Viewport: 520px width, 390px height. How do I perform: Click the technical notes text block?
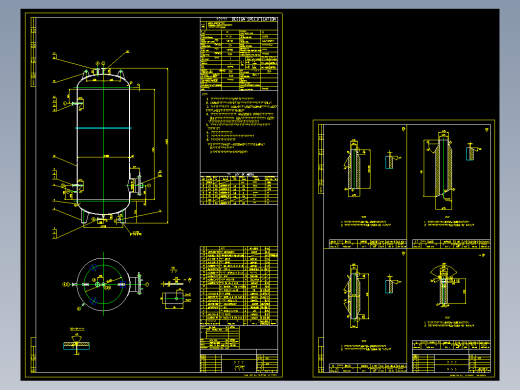click(x=239, y=124)
